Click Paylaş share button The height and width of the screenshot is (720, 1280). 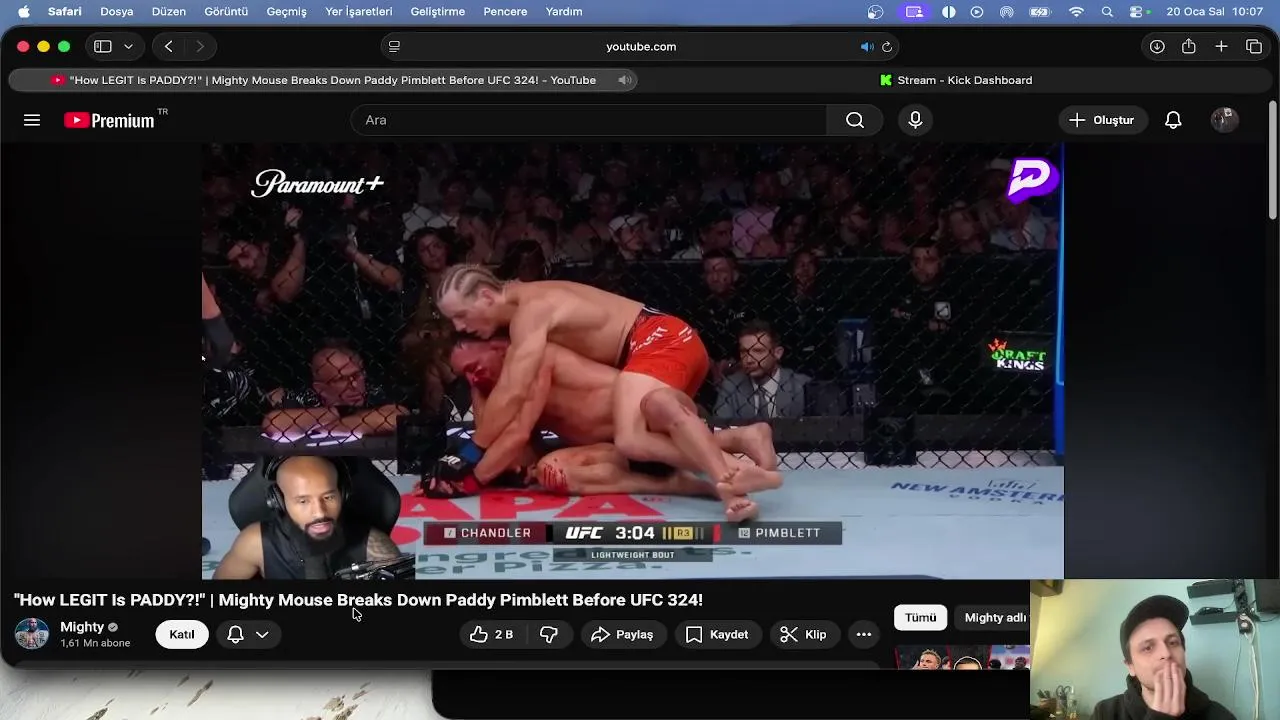tap(622, 634)
